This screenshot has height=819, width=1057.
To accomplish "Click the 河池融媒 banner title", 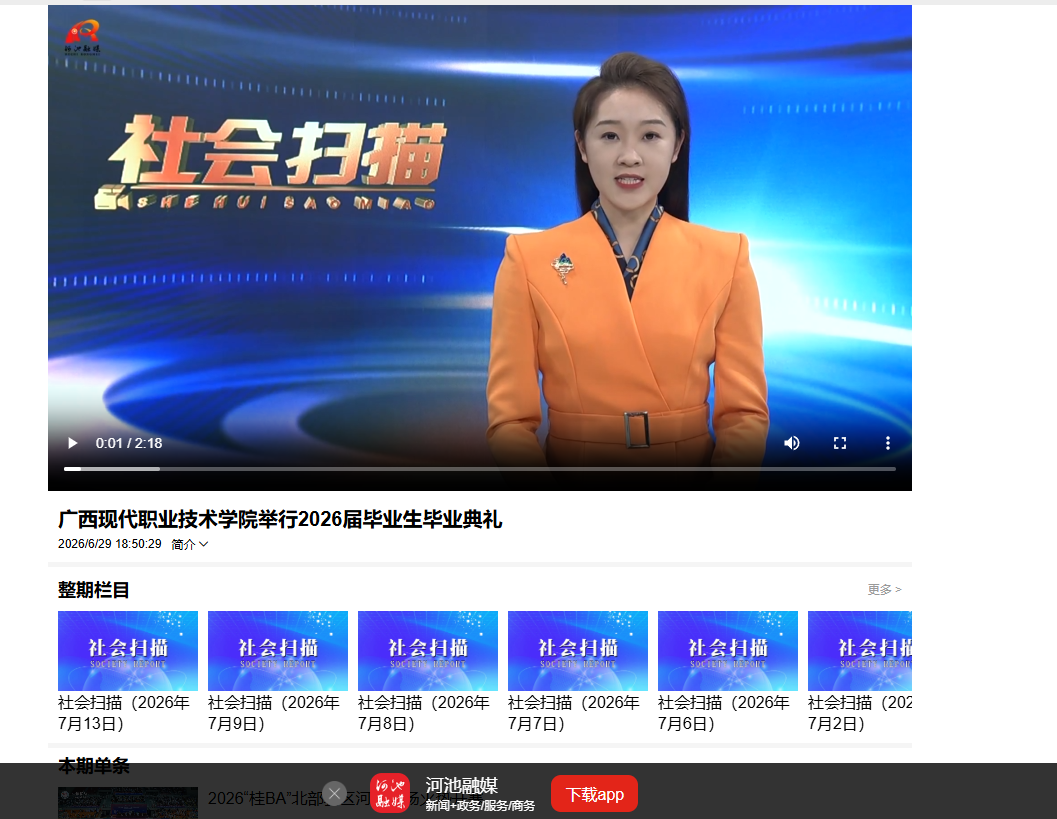I will [462, 785].
